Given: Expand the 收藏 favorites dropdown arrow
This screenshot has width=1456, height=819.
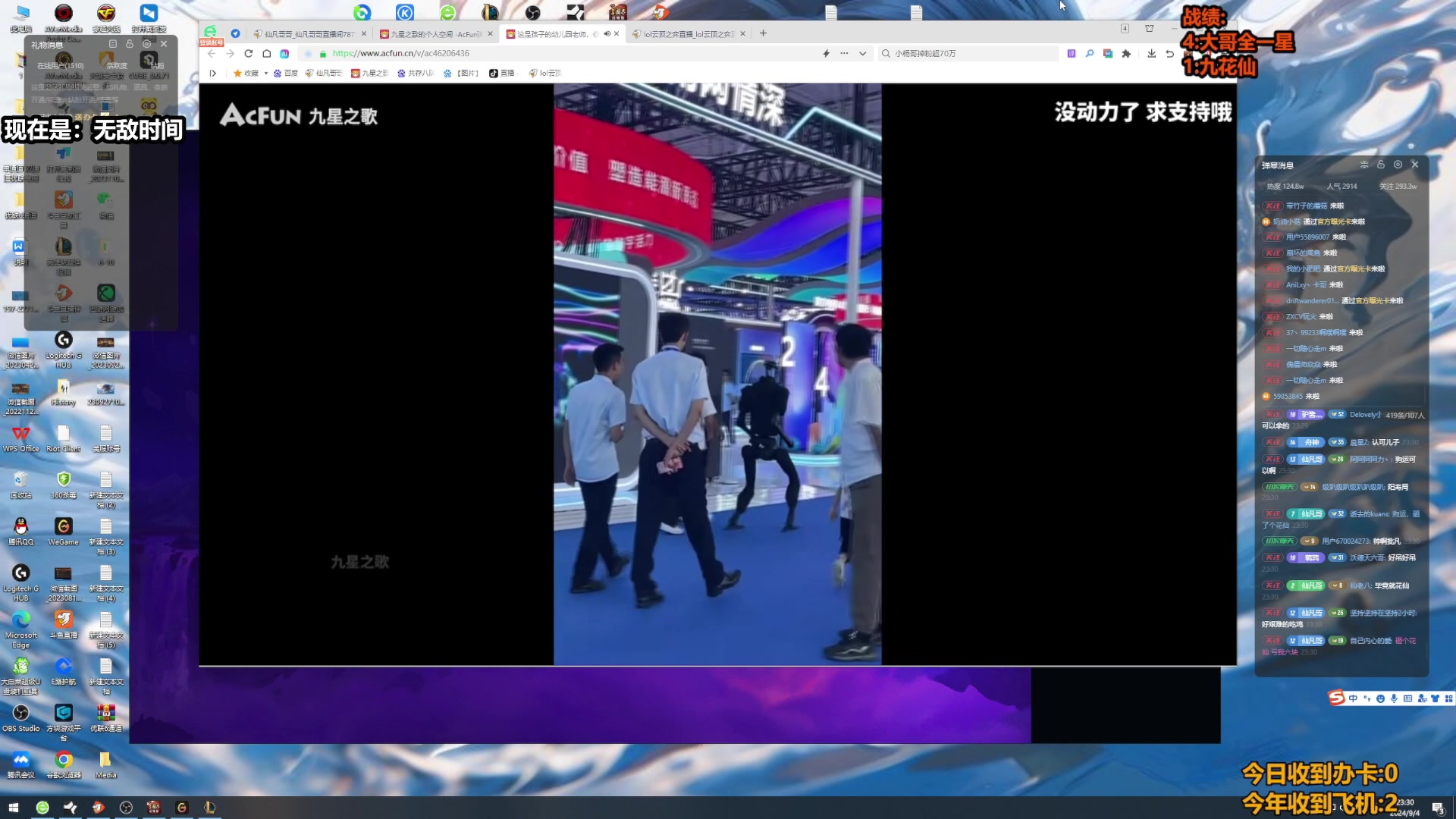Looking at the screenshot, I should (266, 74).
